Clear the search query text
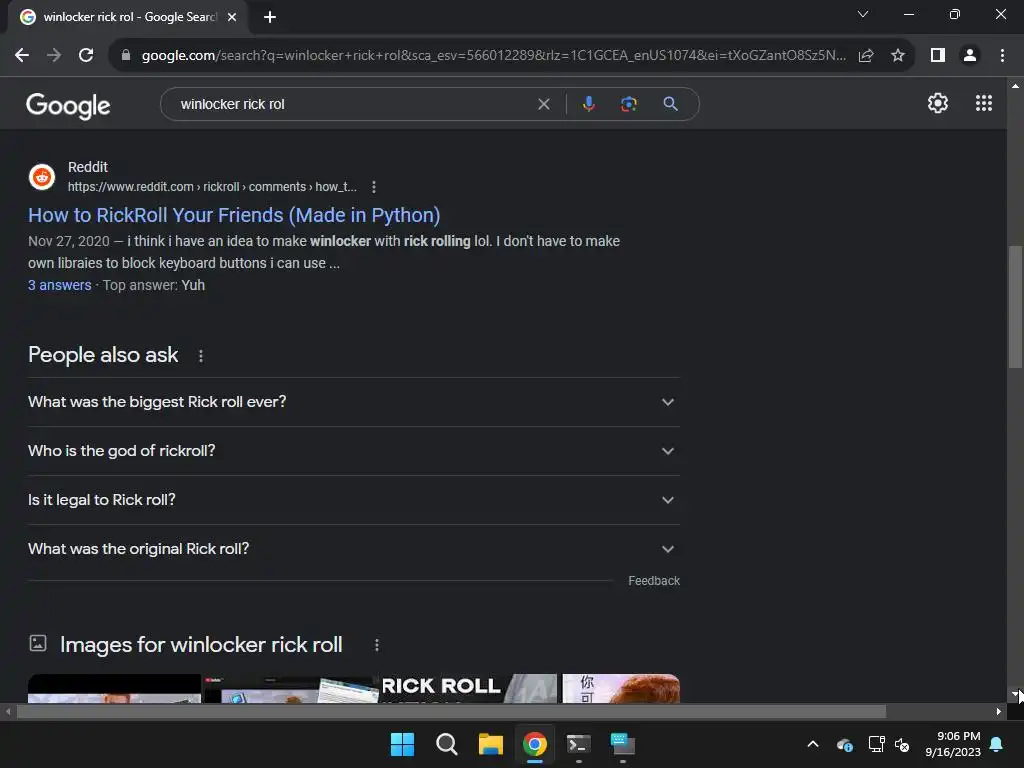The width and height of the screenshot is (1024, 768). (543, 104)
